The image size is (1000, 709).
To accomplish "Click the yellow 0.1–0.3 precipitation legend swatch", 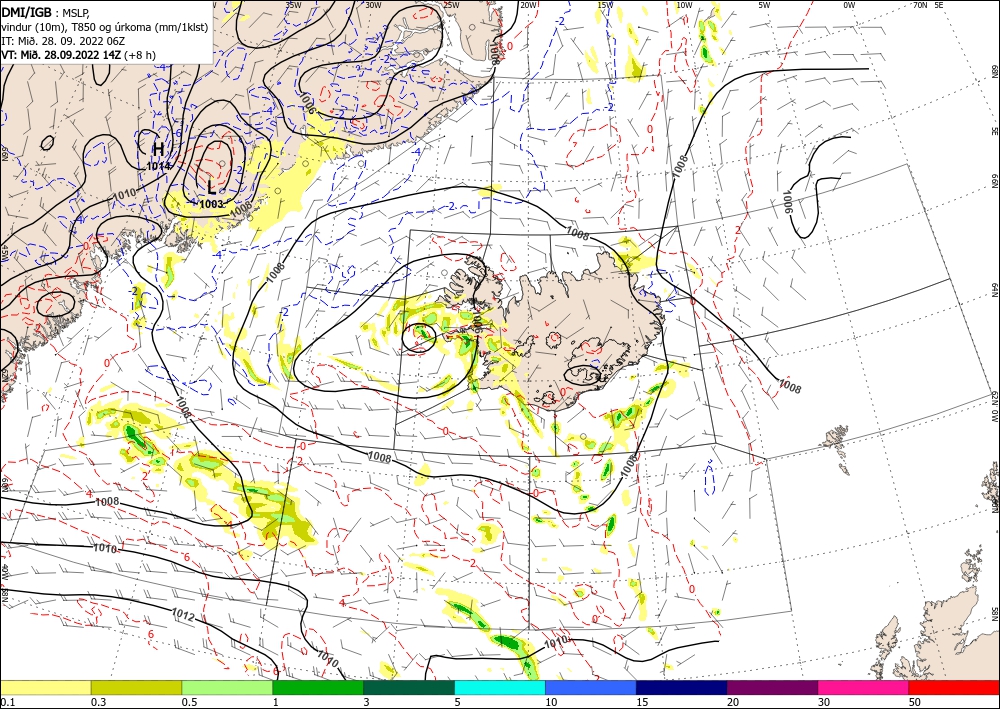I will pos(45,687).
